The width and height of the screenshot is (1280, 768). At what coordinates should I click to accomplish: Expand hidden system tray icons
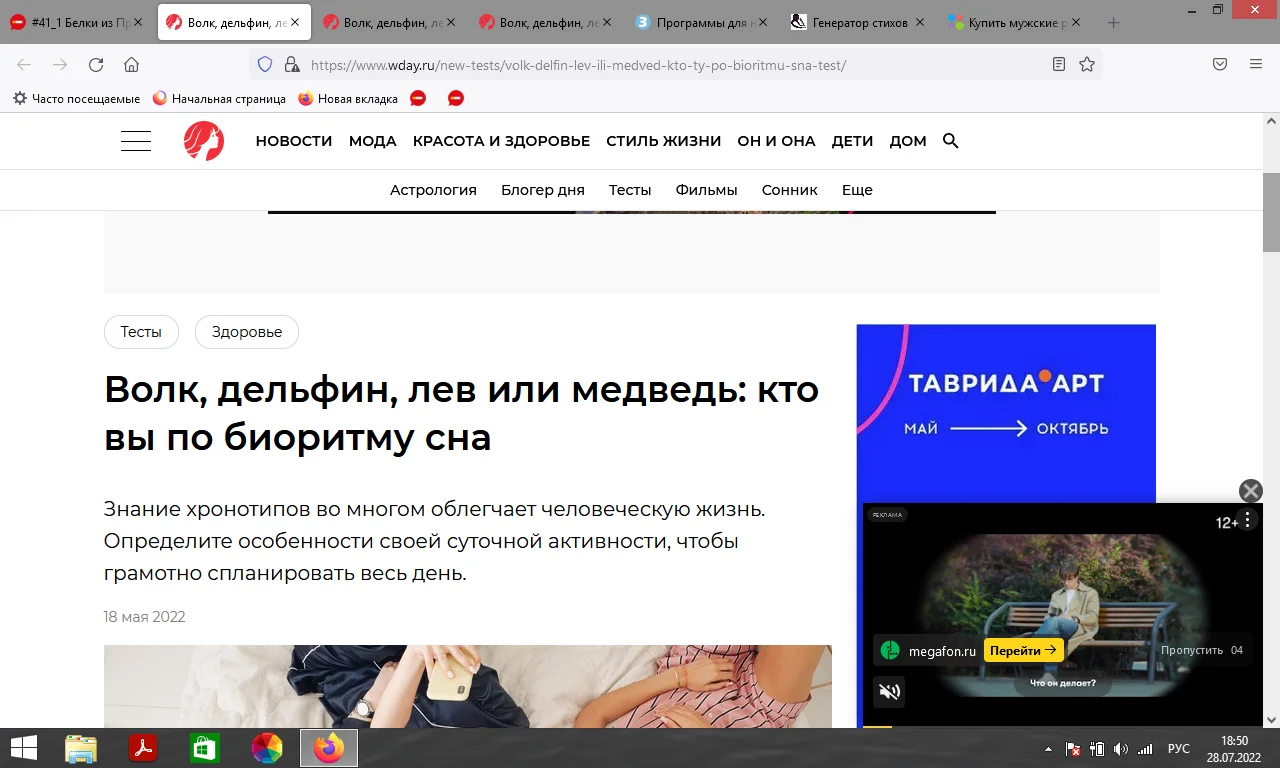click(1048, 747)
